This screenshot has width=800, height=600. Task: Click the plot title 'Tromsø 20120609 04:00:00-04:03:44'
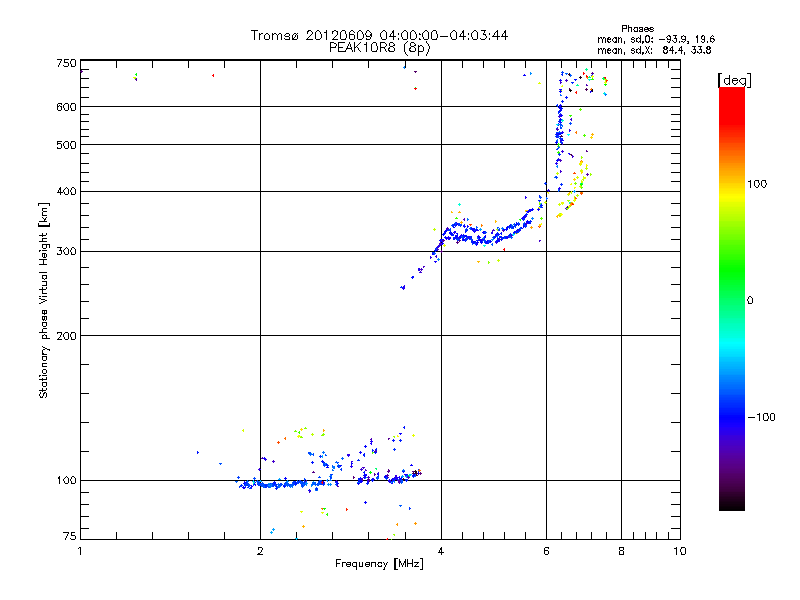[x=379, y=35]
